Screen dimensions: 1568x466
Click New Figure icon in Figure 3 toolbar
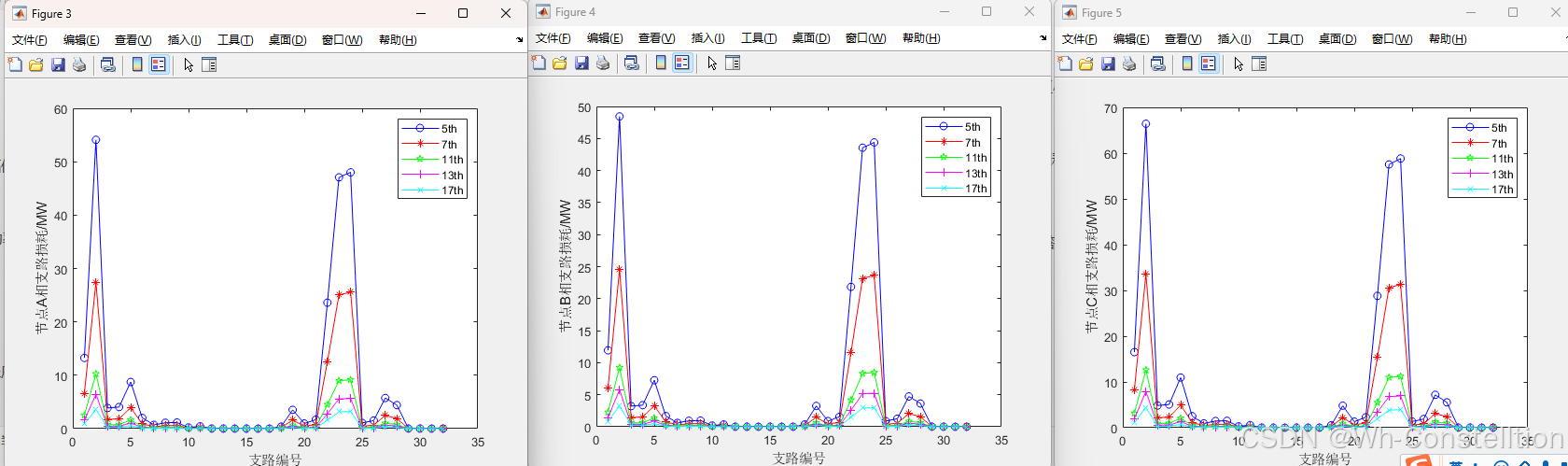(15, 64)
